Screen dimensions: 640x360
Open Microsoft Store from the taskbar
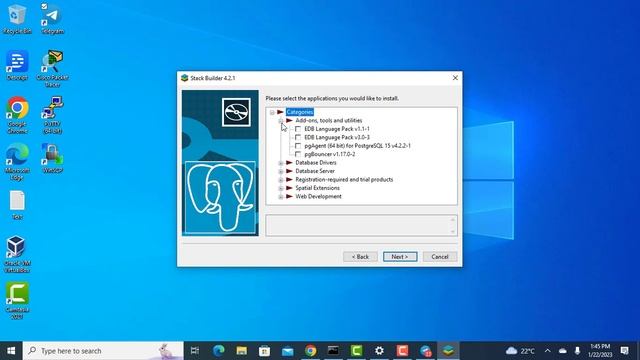[264, 351]
